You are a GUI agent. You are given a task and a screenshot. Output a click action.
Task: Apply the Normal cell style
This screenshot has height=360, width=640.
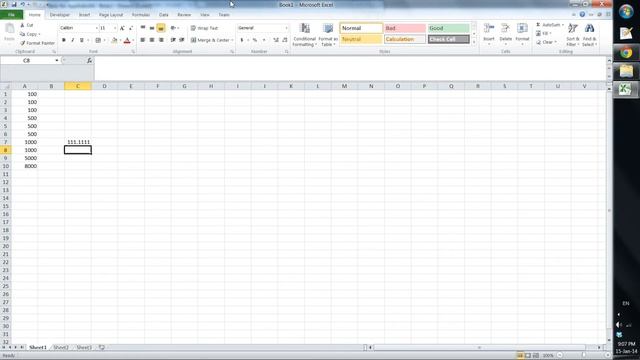tap(361, 28)
